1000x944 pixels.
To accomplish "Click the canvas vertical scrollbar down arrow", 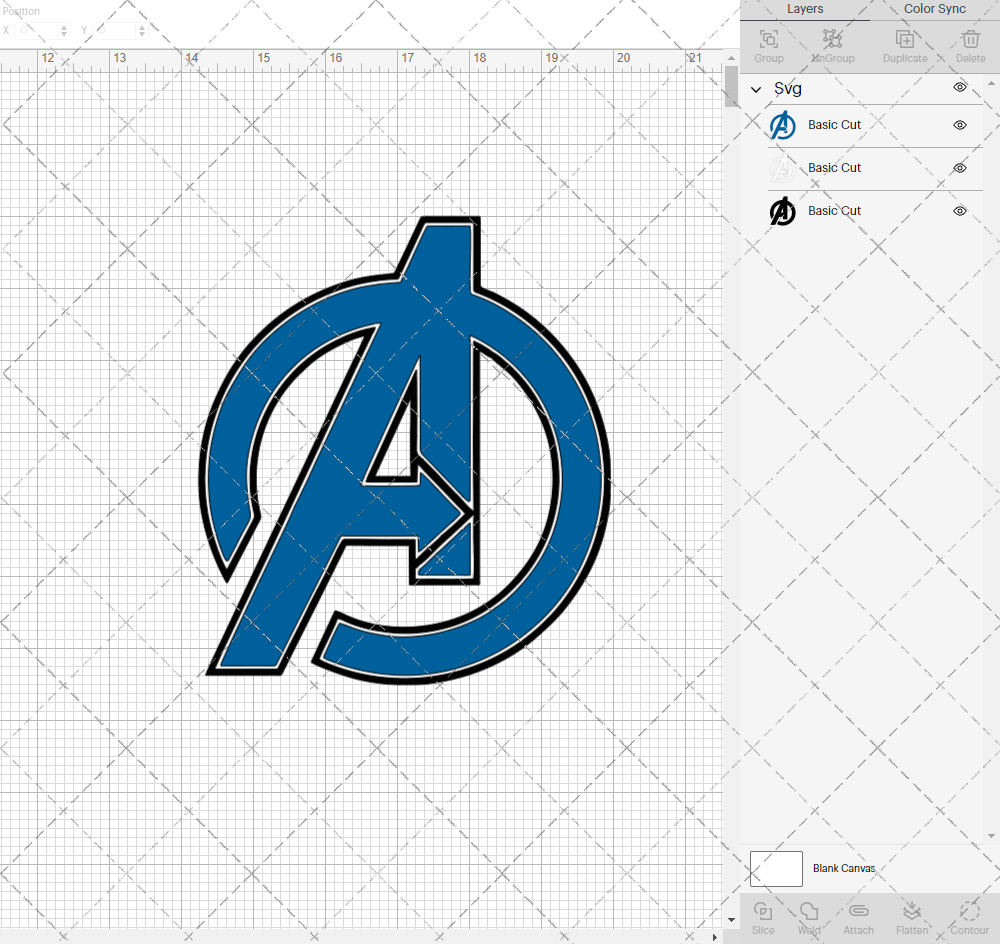I will pos(731,920).
